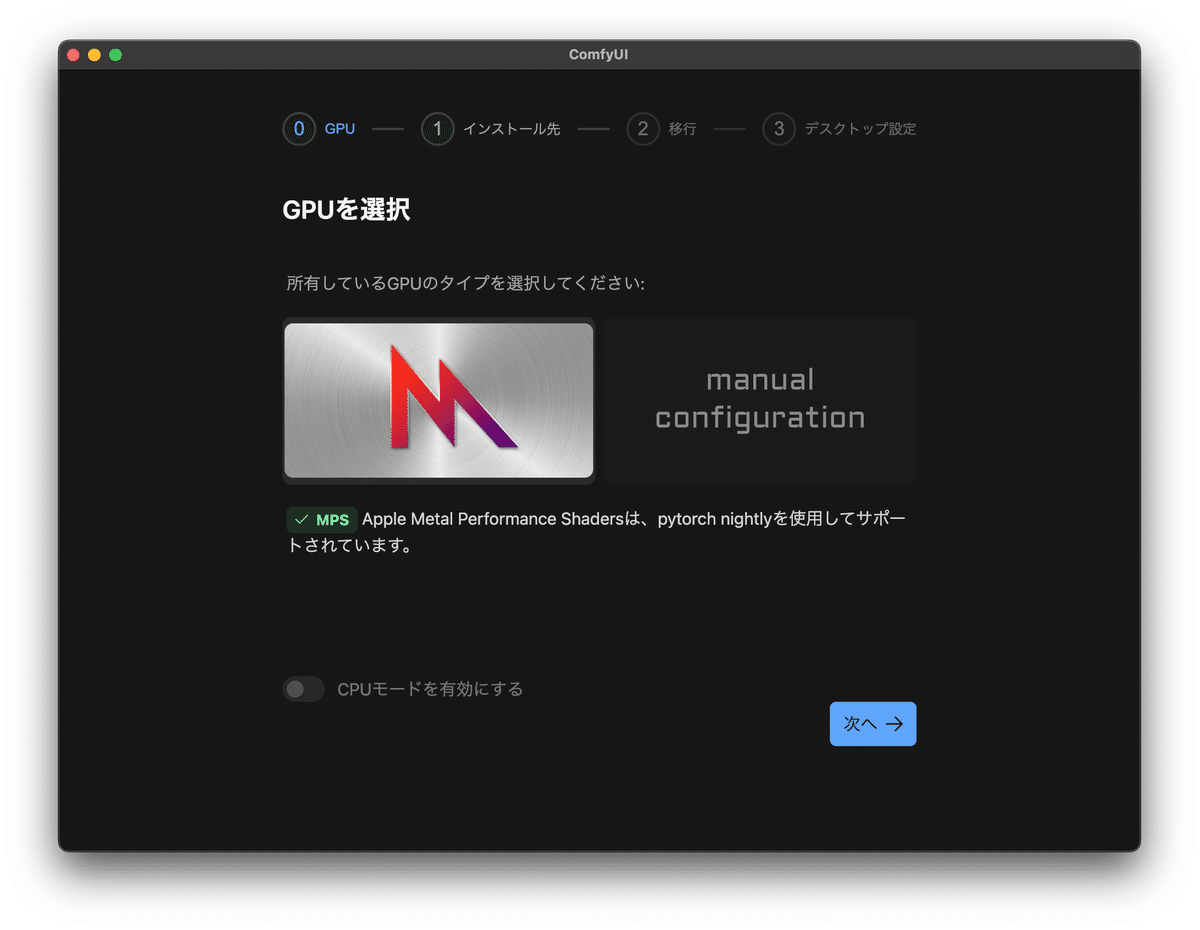Select the Apple Metal MPS GPU card
The height and width of the screenshot is (930, 1200).
coord(439,401)
